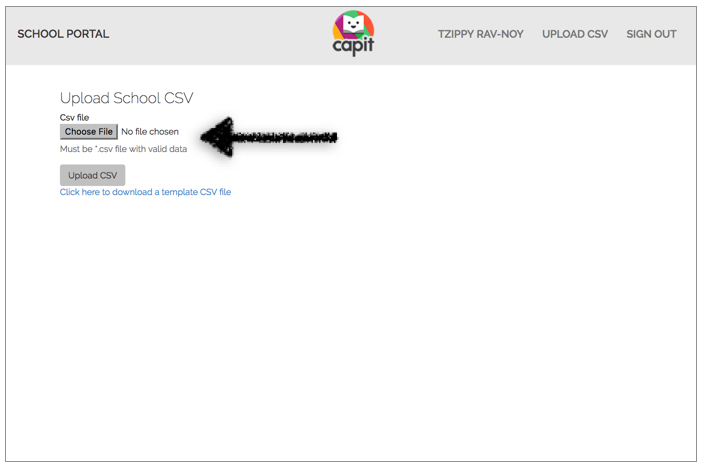
Task: Download the template CSV file link
Action: (145, 192)
